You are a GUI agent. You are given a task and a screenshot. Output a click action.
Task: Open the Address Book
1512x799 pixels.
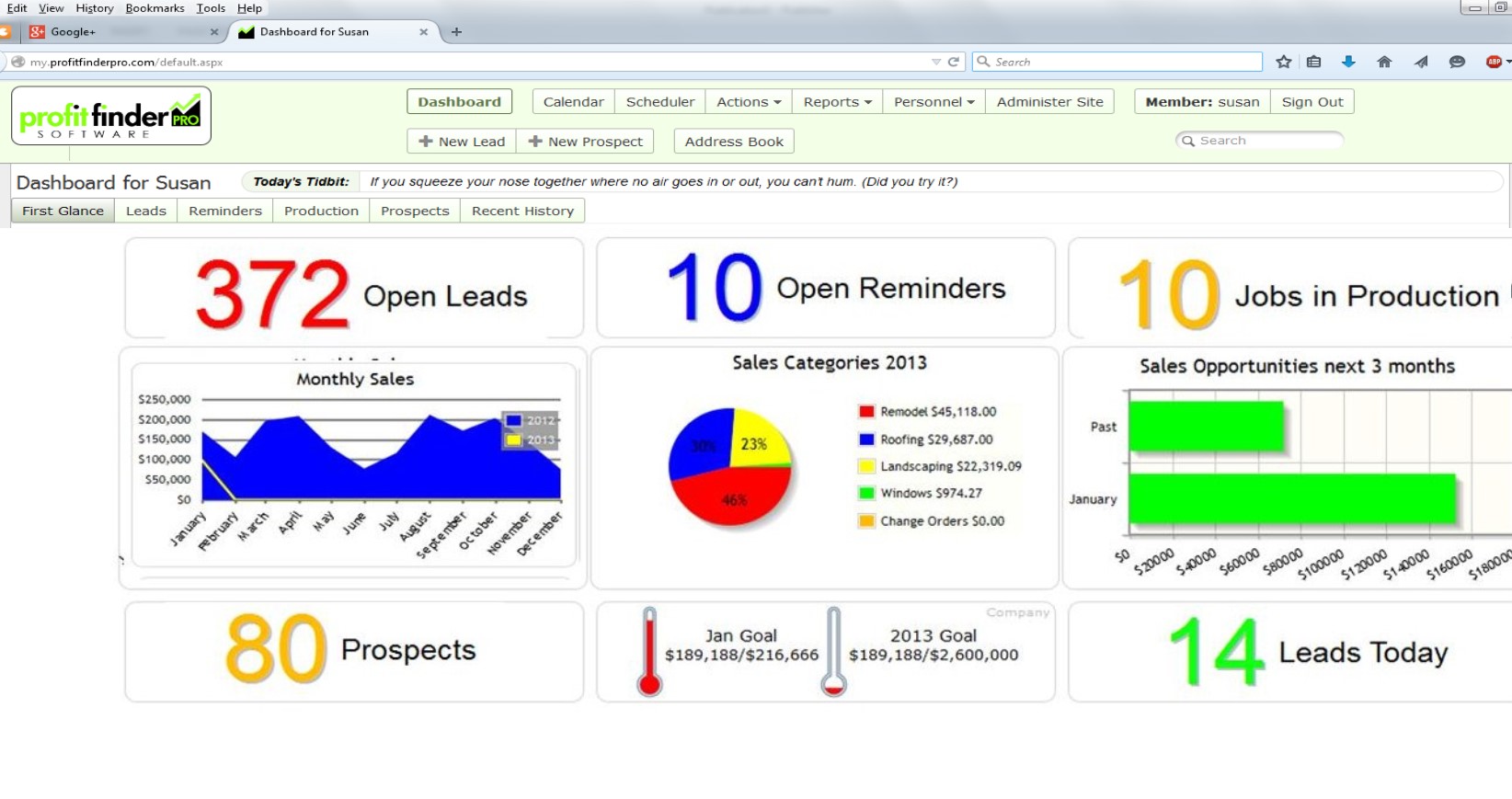pyautogui.click(x=734, y=142)
